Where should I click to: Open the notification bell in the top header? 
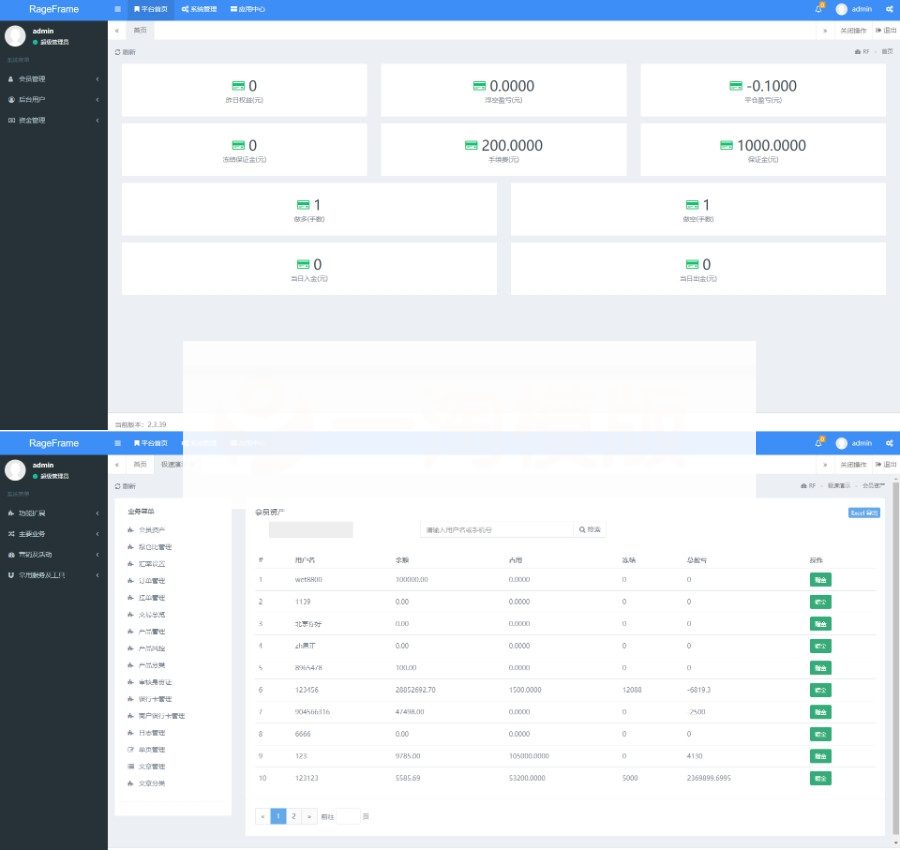coord(819,9)
